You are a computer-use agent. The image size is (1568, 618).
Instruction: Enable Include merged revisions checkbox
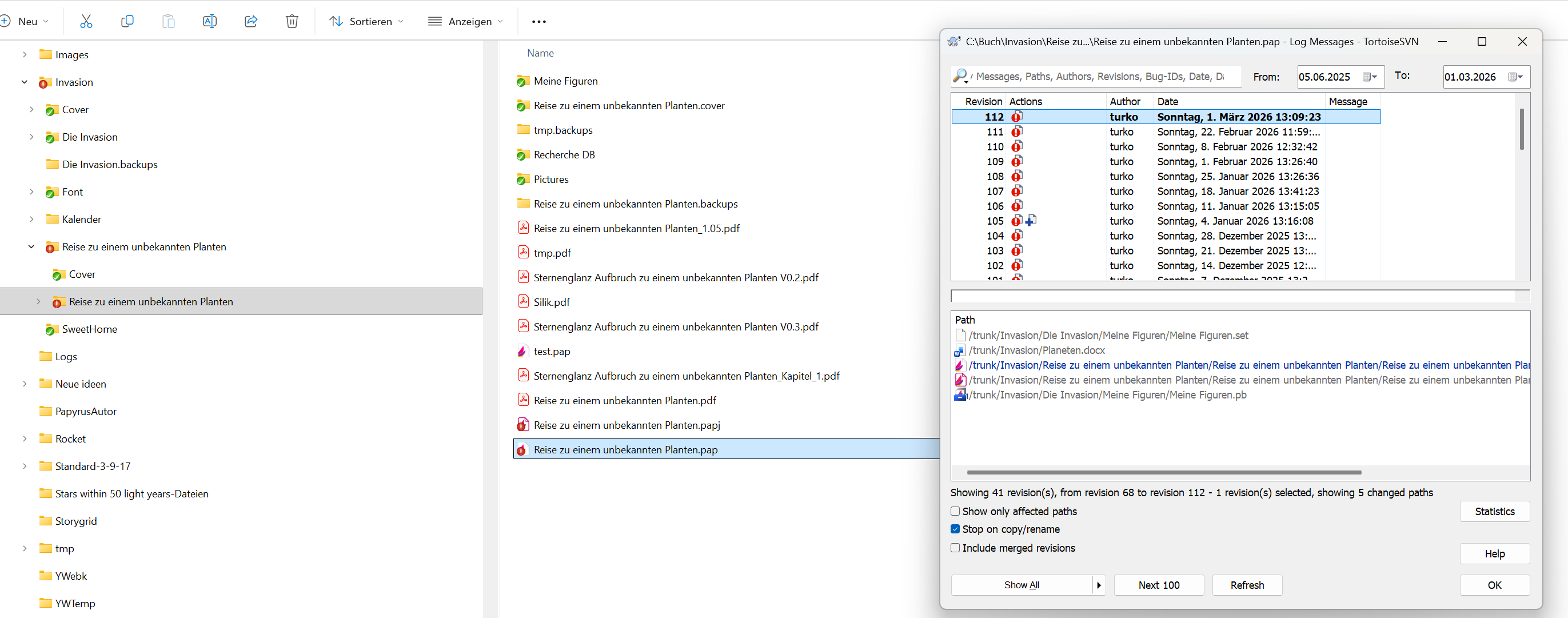tap(956, 548)
